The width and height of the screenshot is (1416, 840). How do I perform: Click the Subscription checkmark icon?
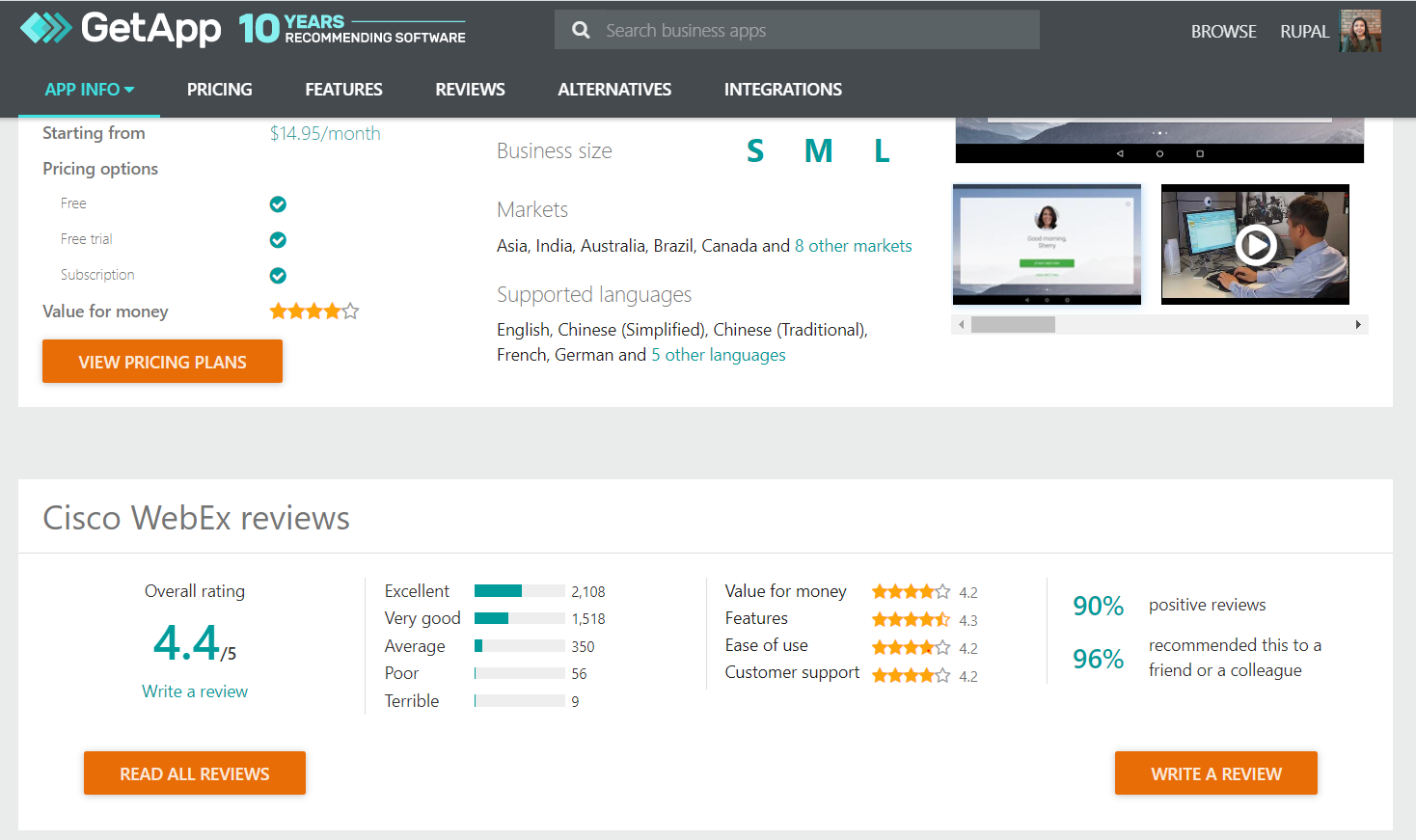coord(278,276)
